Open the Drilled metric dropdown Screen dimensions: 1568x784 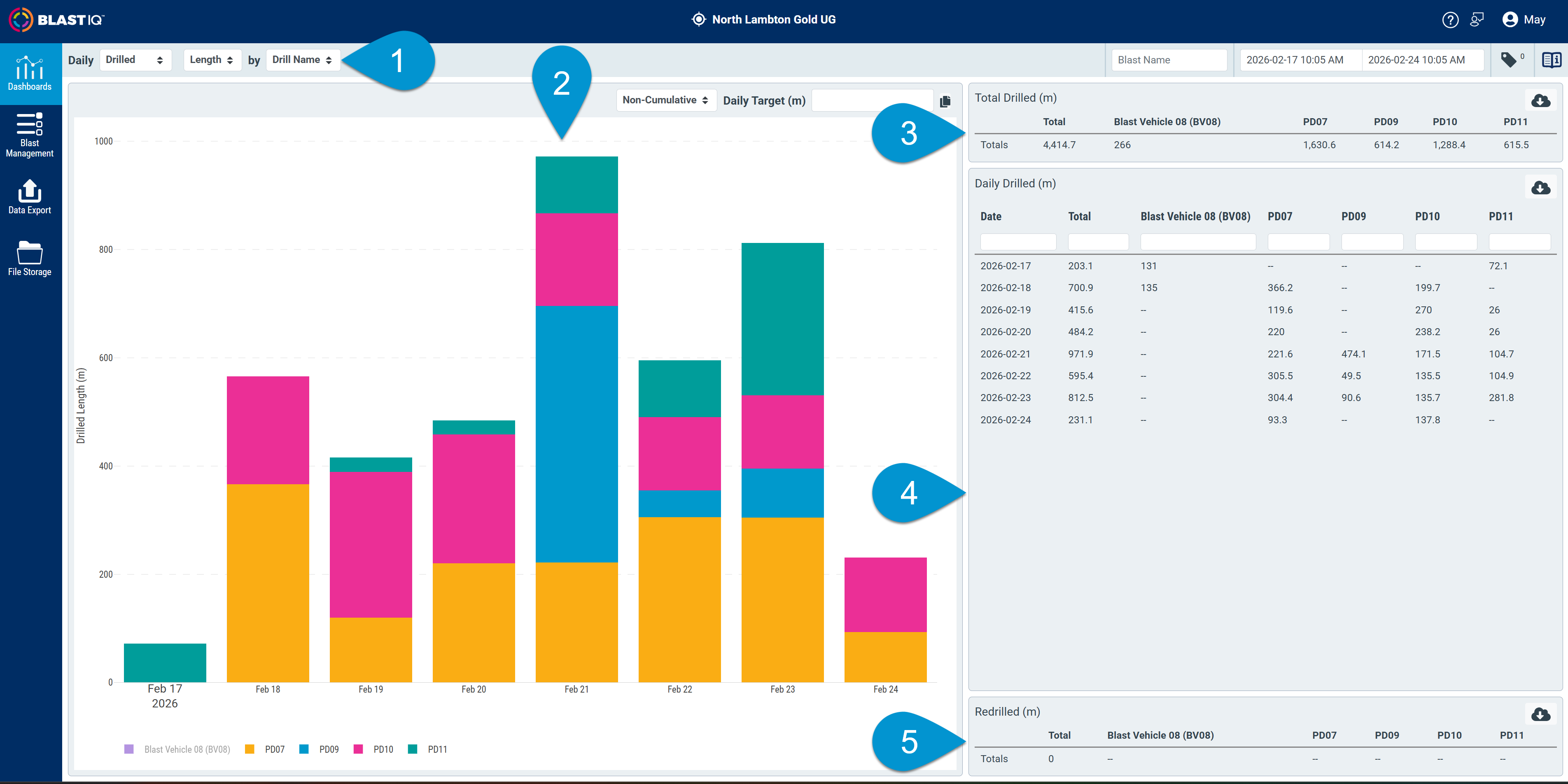[135, 60]
